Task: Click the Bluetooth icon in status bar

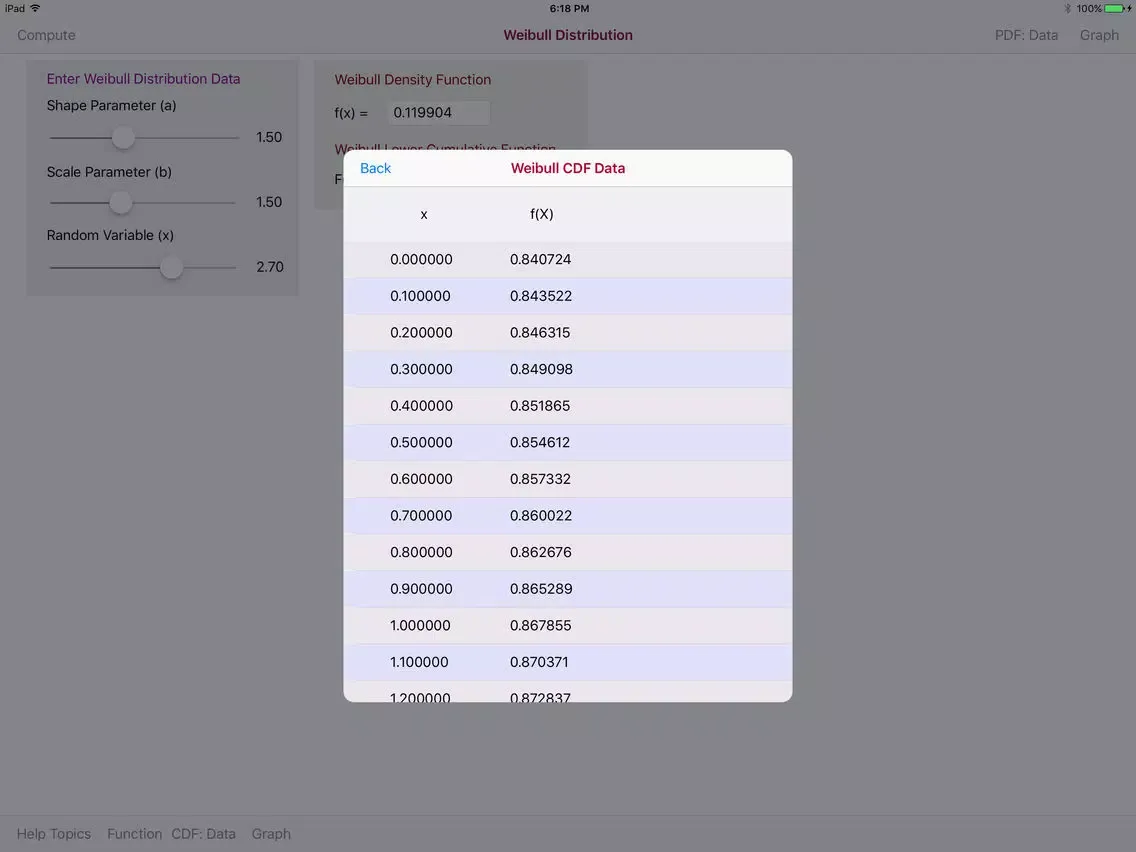Action: (1067, 9)
